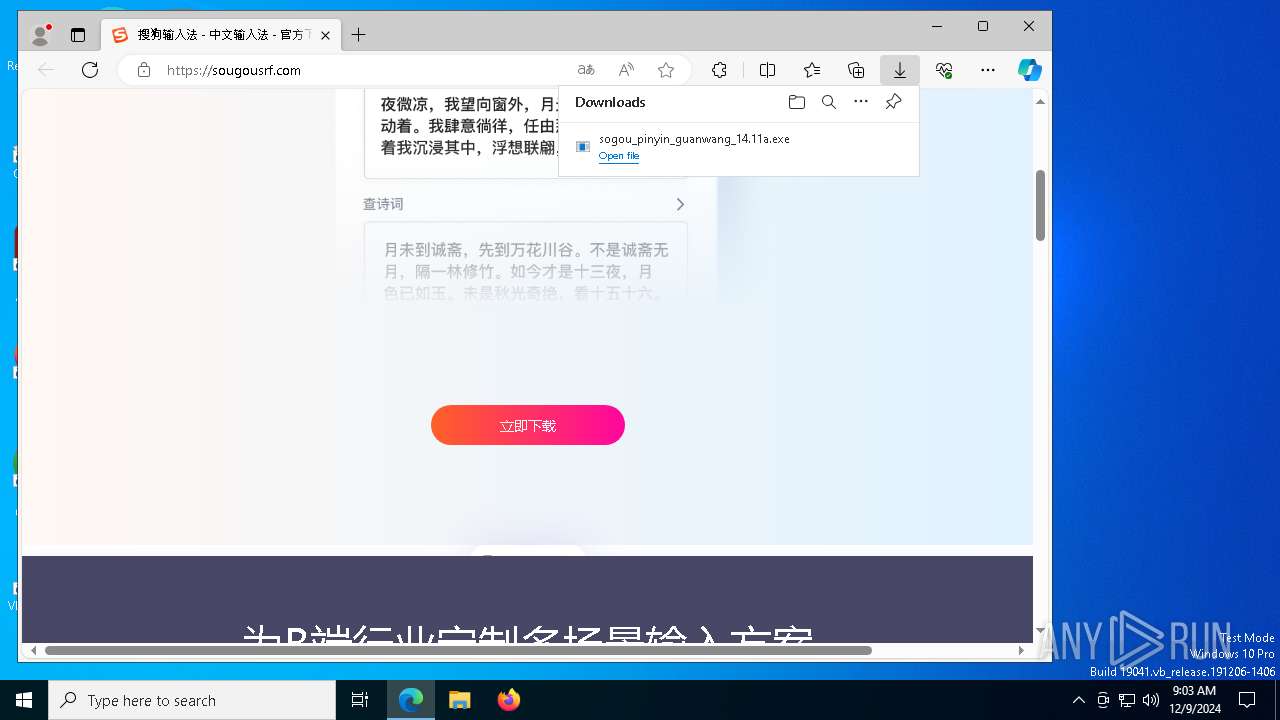Open Browser essentials heart icon

point(944,70)
